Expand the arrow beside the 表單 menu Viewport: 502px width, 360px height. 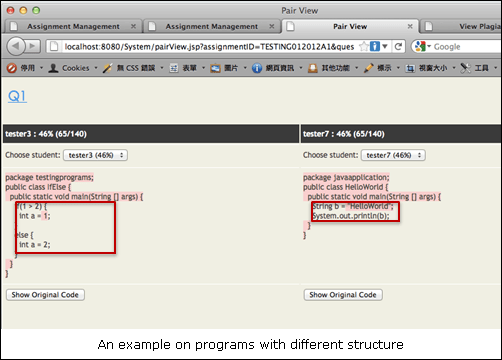[203, 68]
